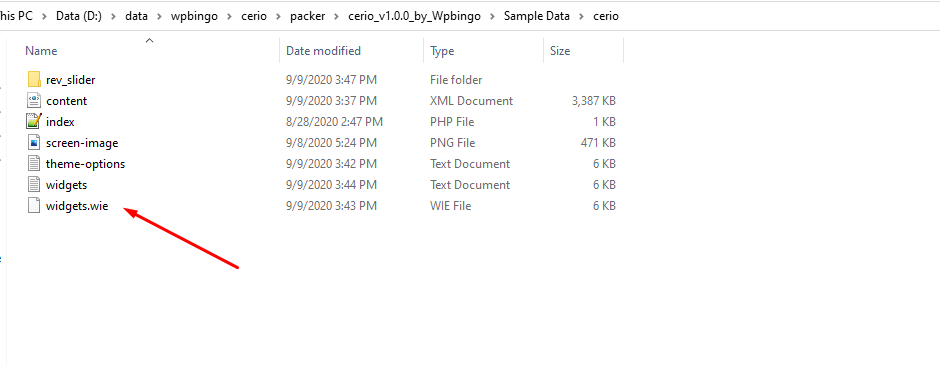Select the theme-options file name
Viewport: 940px width, 366px height.
pos(85,164)
